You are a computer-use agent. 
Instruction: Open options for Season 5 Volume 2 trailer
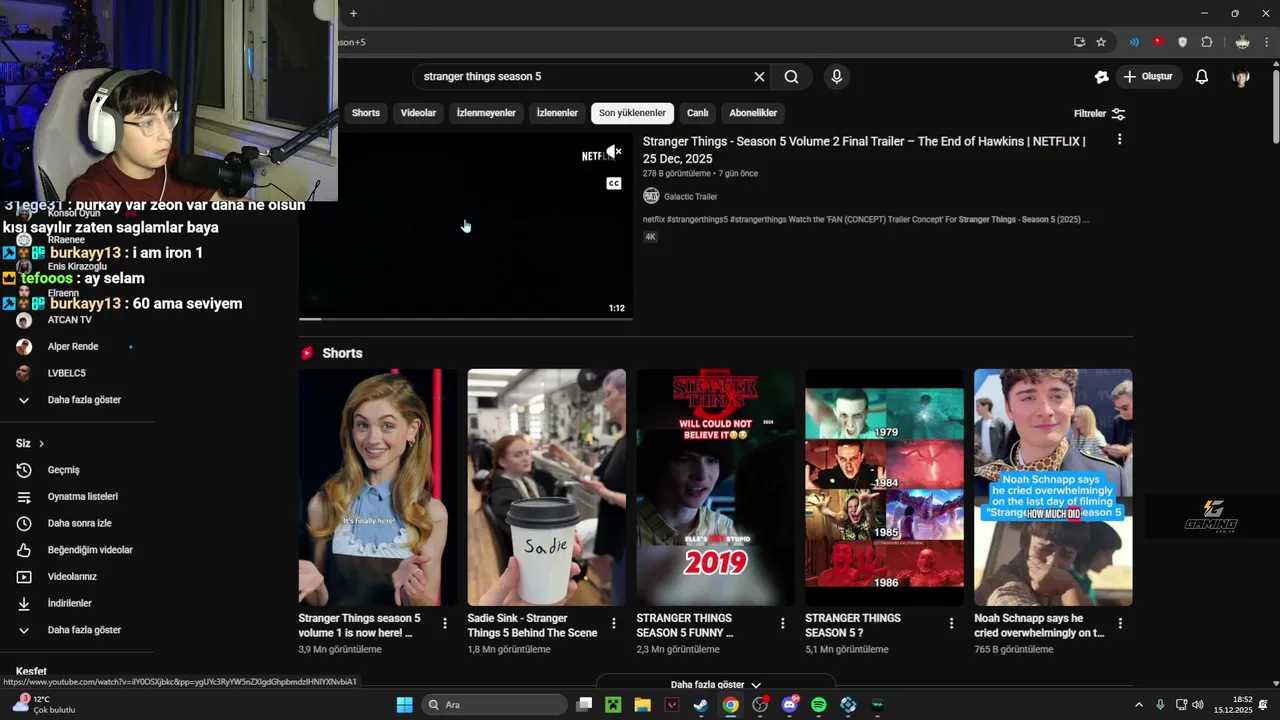(x=1119, y=140)
